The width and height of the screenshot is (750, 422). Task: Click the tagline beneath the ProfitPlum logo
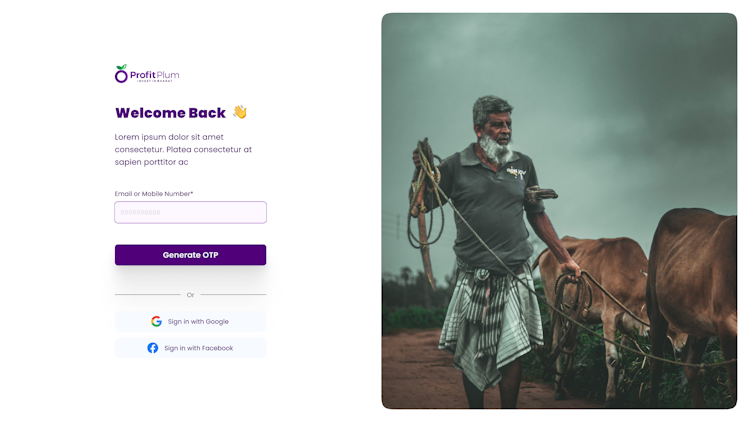coord(154,81)
